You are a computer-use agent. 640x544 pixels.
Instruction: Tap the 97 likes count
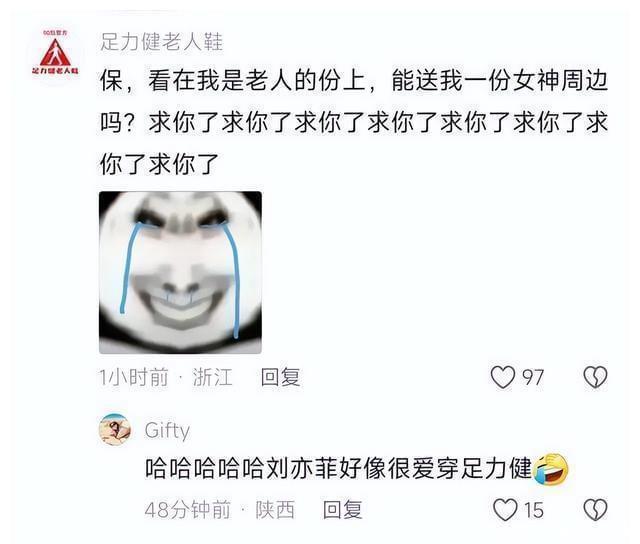pyautogui.click(x=533, y=377)
